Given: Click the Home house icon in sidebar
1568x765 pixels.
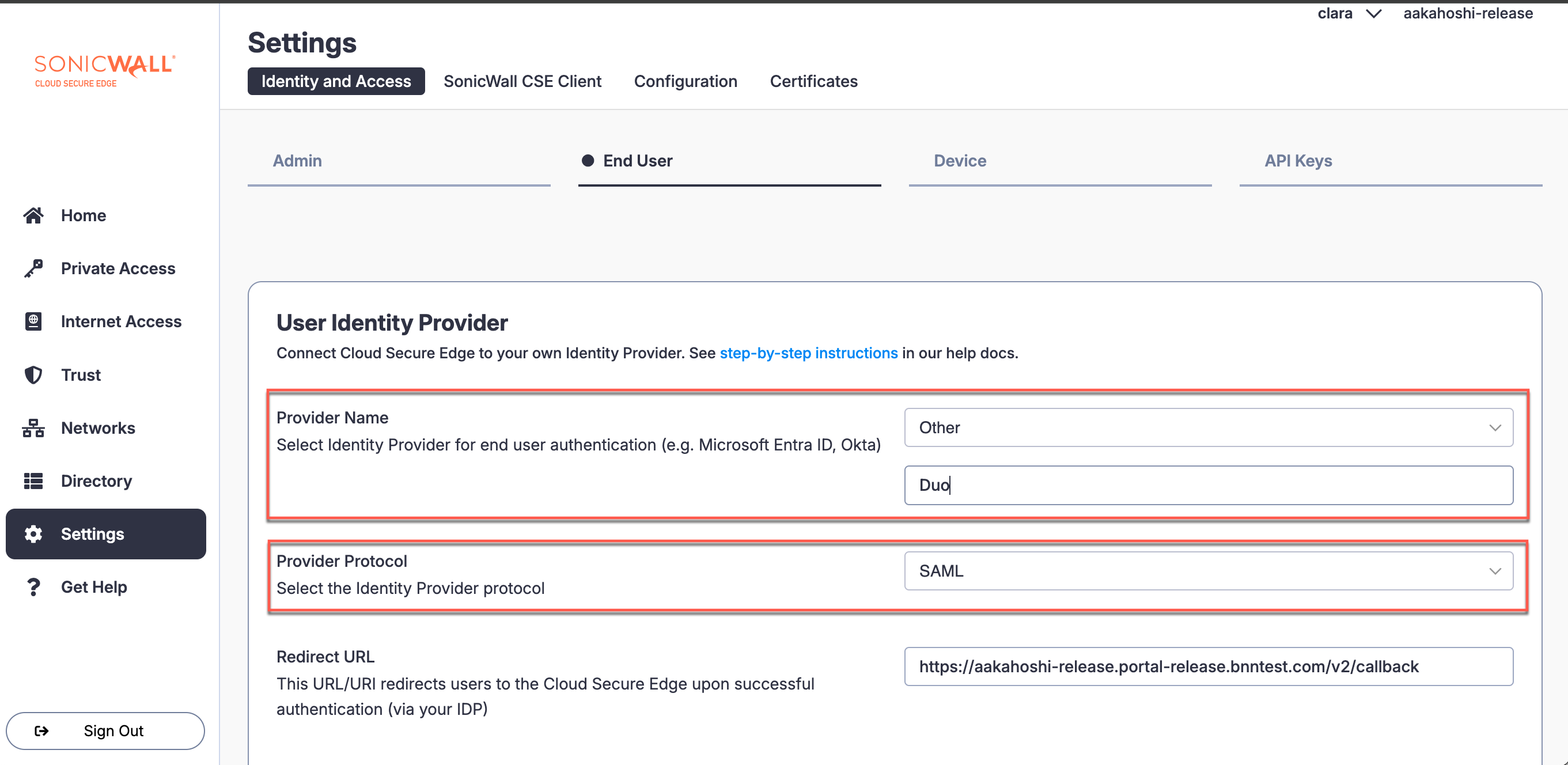Looking at the screenshot, I should (x=33, y=215).
